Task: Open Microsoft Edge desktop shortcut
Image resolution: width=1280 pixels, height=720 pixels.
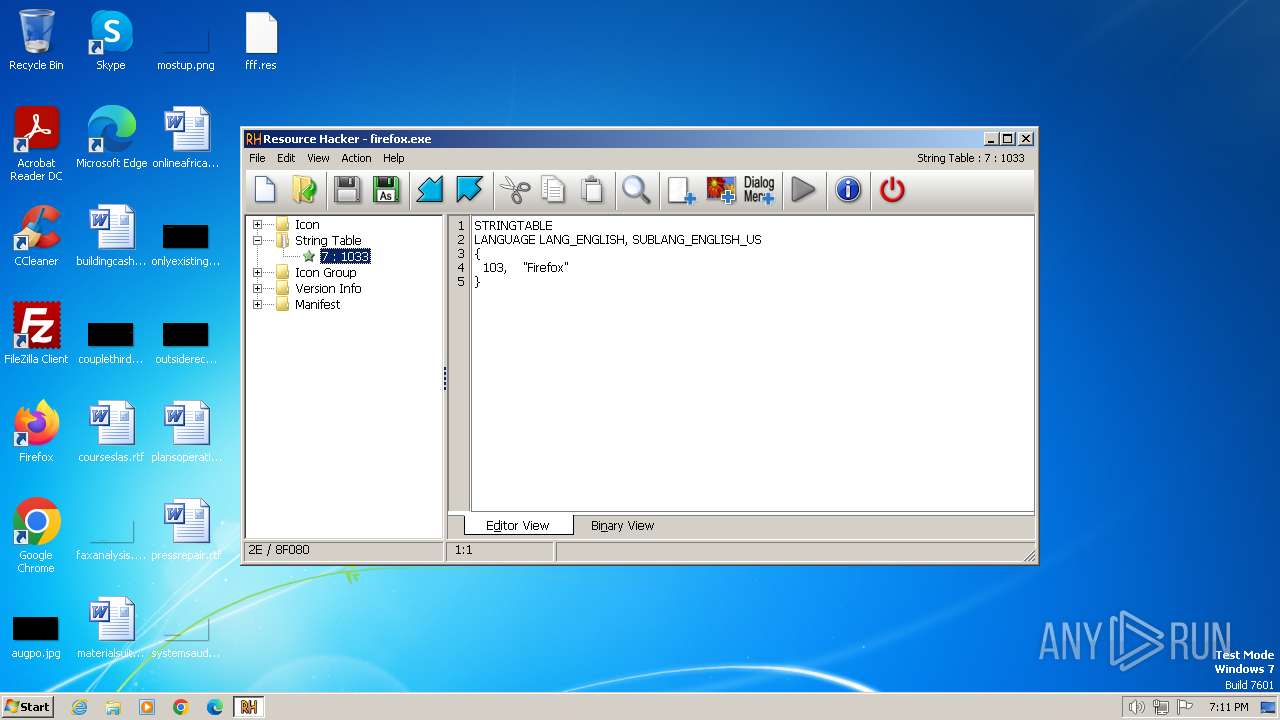Action: point(111,138)
